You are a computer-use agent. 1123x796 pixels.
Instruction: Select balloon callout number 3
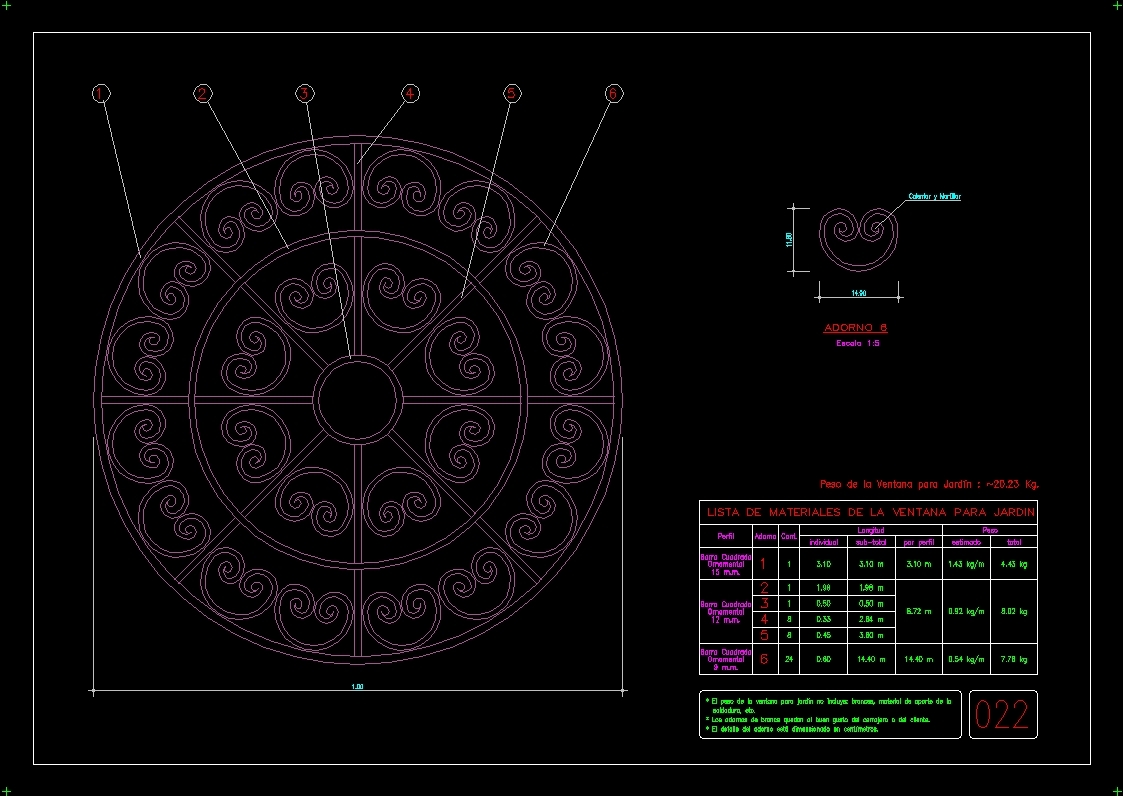(305, 92)
